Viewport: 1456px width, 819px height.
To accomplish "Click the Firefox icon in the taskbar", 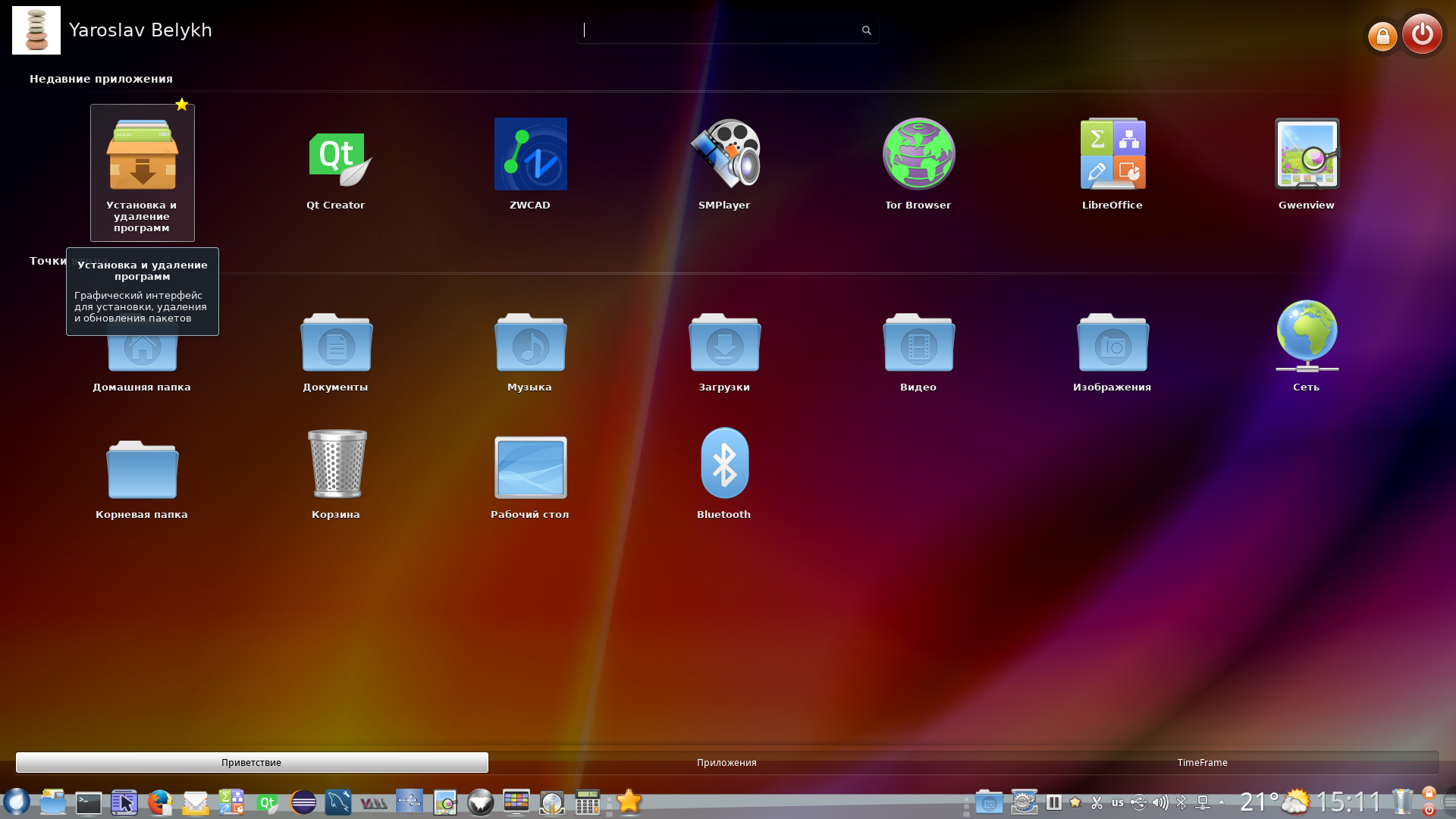I will [159, 802].
